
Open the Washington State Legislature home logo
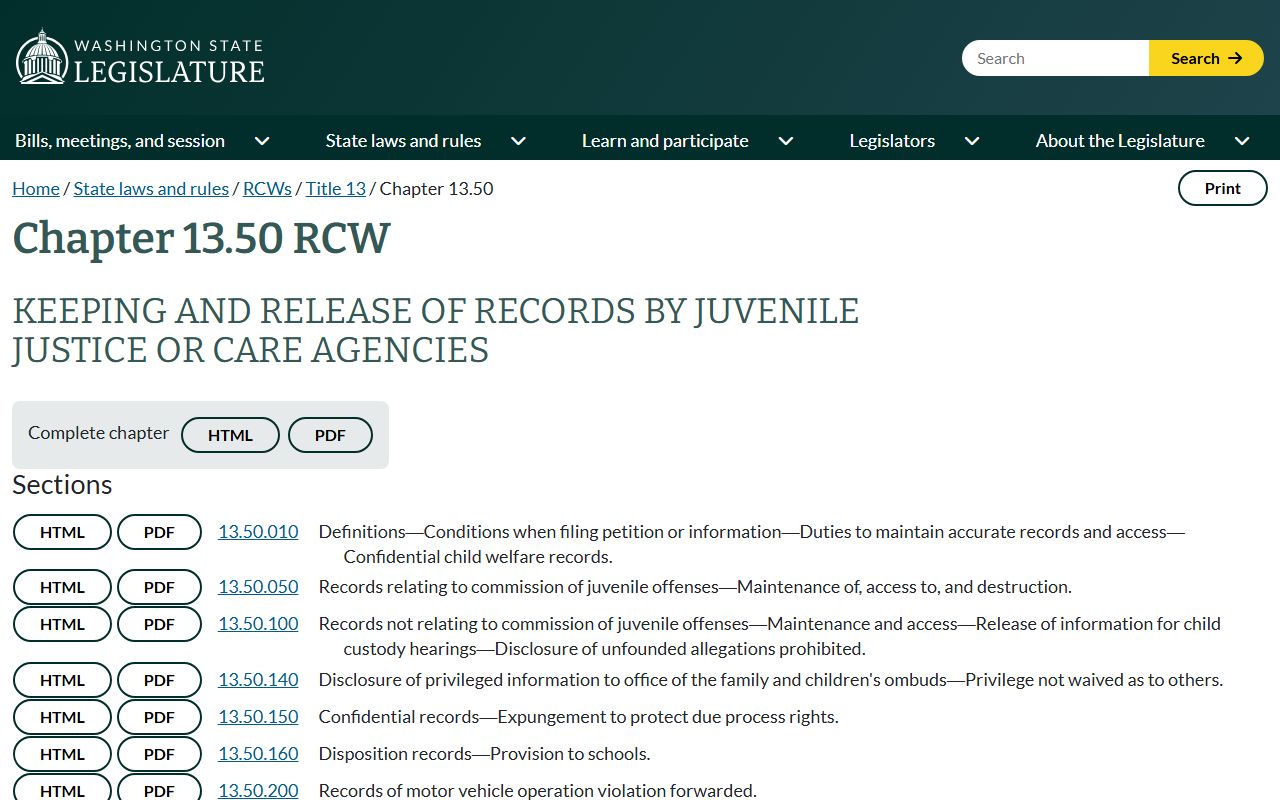(140, 58)
